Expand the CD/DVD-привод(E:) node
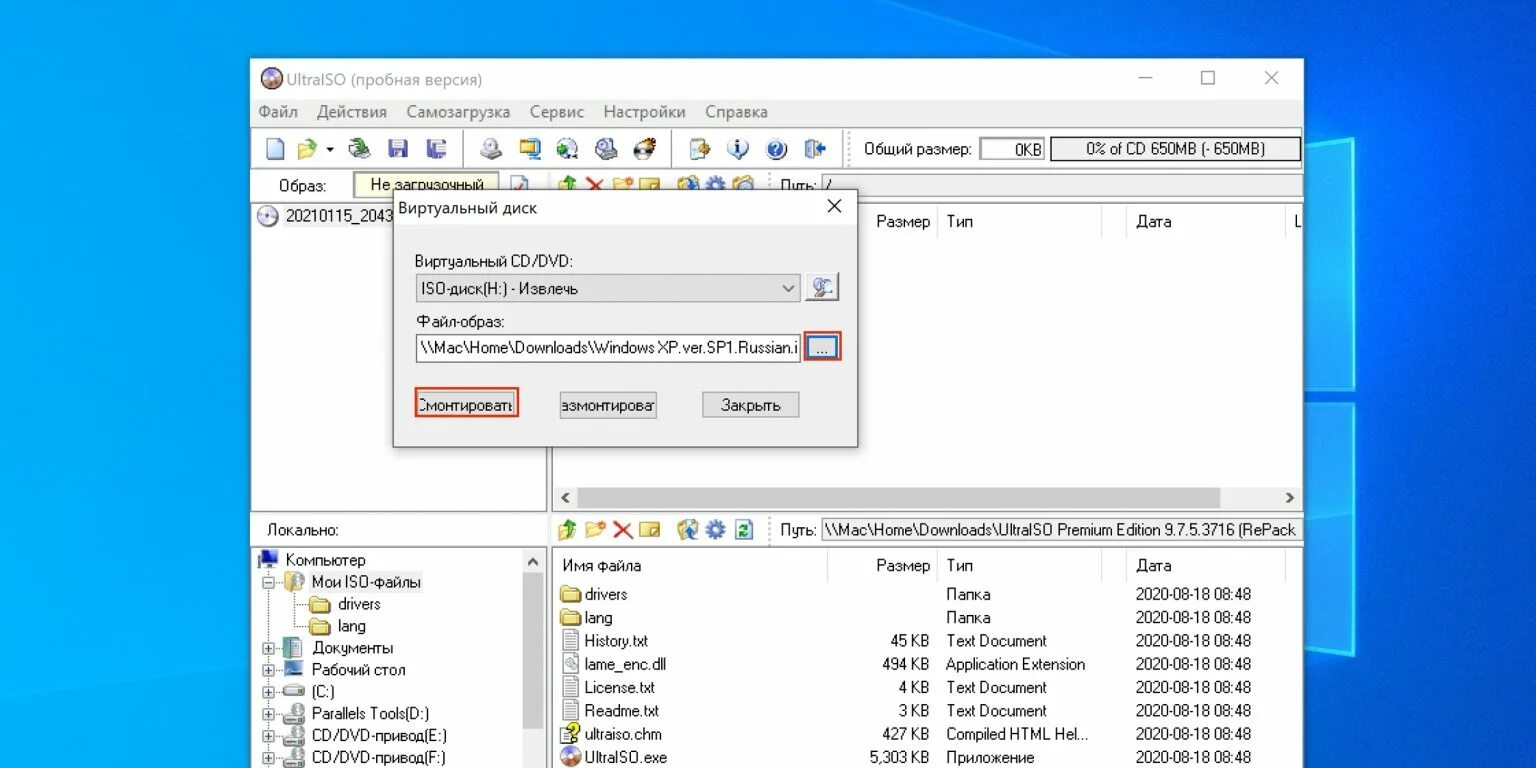The height and width of the screenshot is (768, 1536). [268, 736]
